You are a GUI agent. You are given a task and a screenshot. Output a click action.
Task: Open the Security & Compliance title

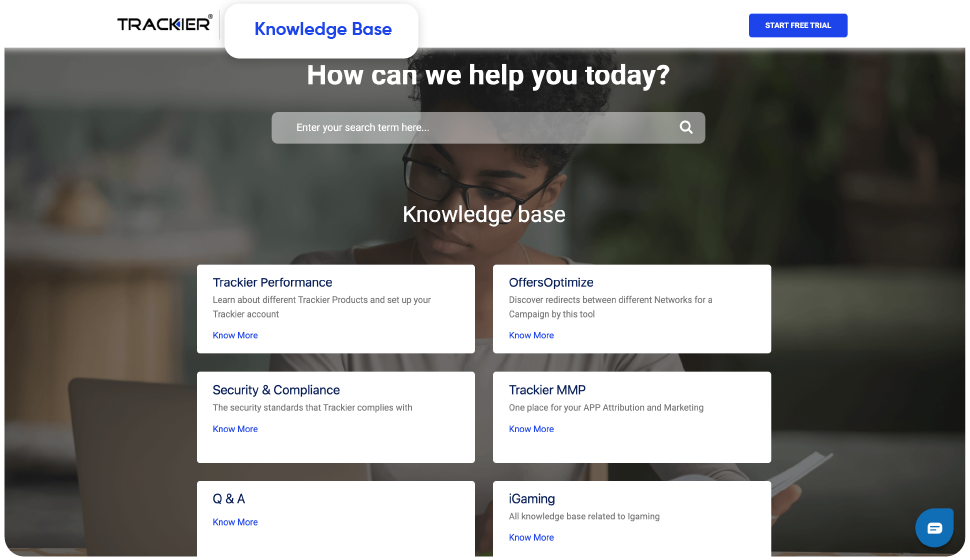pos(276,390)
